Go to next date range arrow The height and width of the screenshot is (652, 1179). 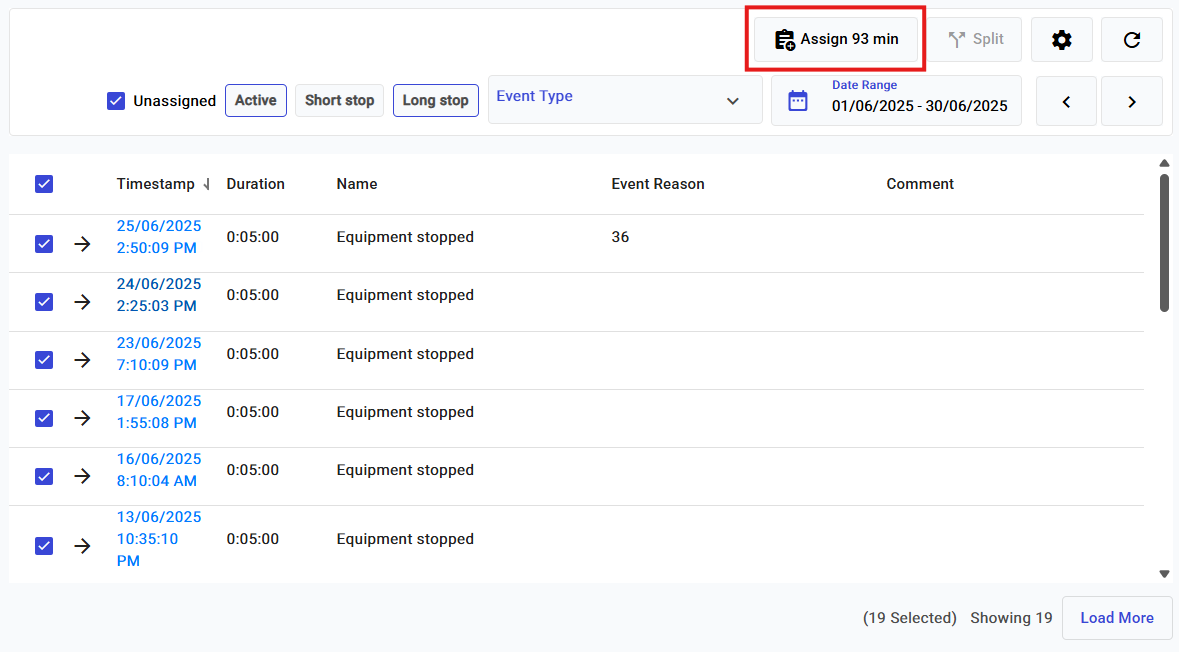coord(1131,101)
